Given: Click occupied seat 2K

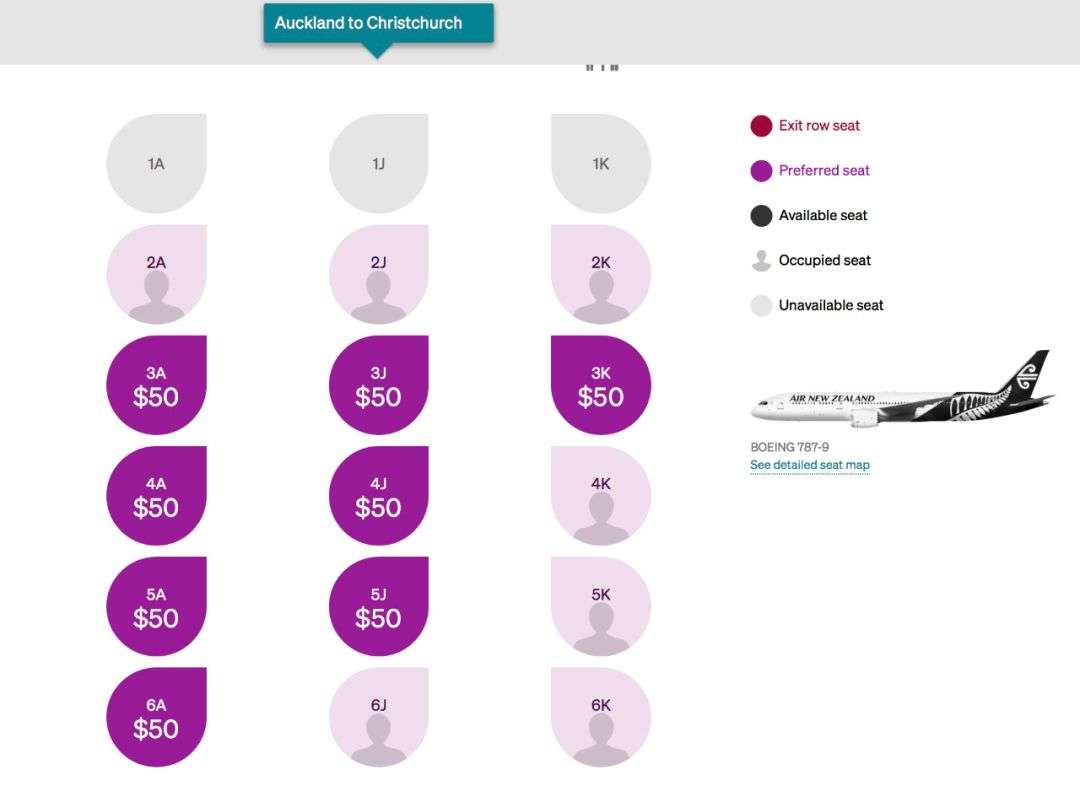Looking at the screenshot, I should coord(601,274).
